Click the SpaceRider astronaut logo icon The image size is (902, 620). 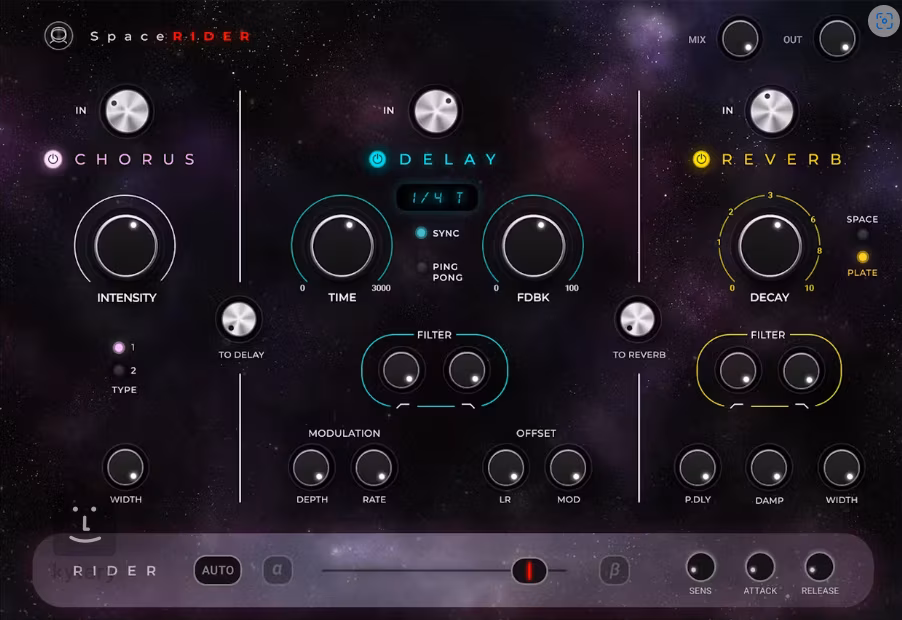pyautogui.click(x=59, y=36)
